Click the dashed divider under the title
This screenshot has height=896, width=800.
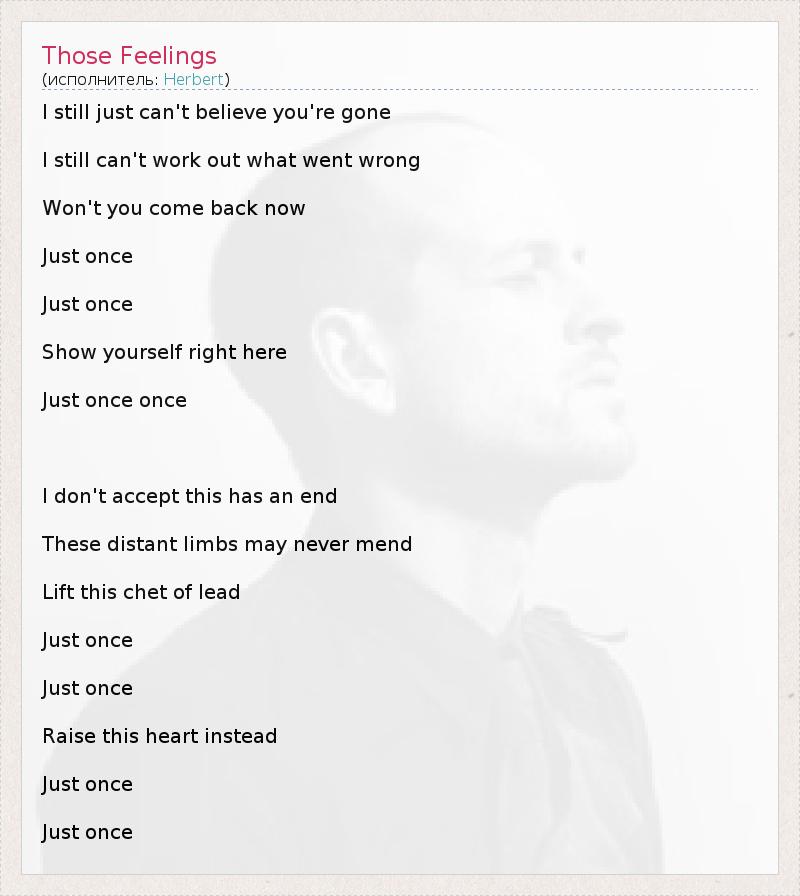[400, 90]
